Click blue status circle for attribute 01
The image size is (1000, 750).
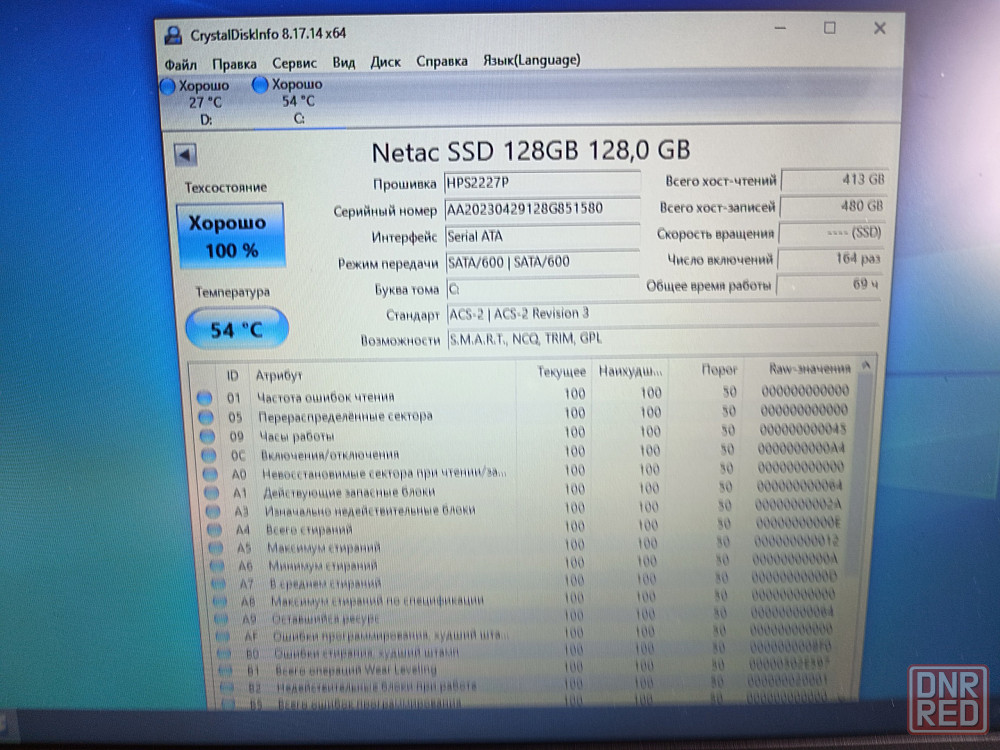205,397
